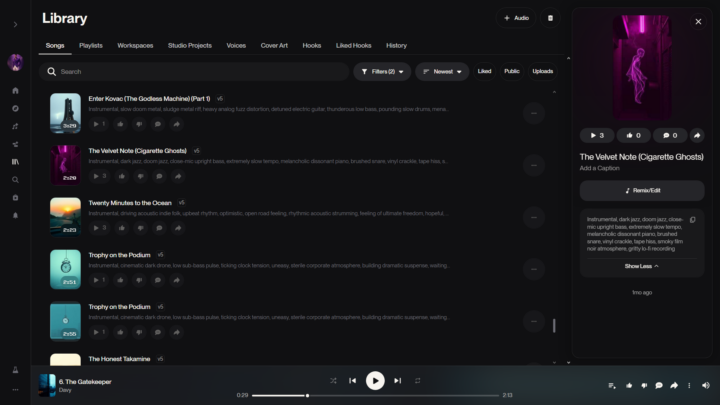
Task: Open comments on The Velvet Note list row
Action: (x=158, y=176)
